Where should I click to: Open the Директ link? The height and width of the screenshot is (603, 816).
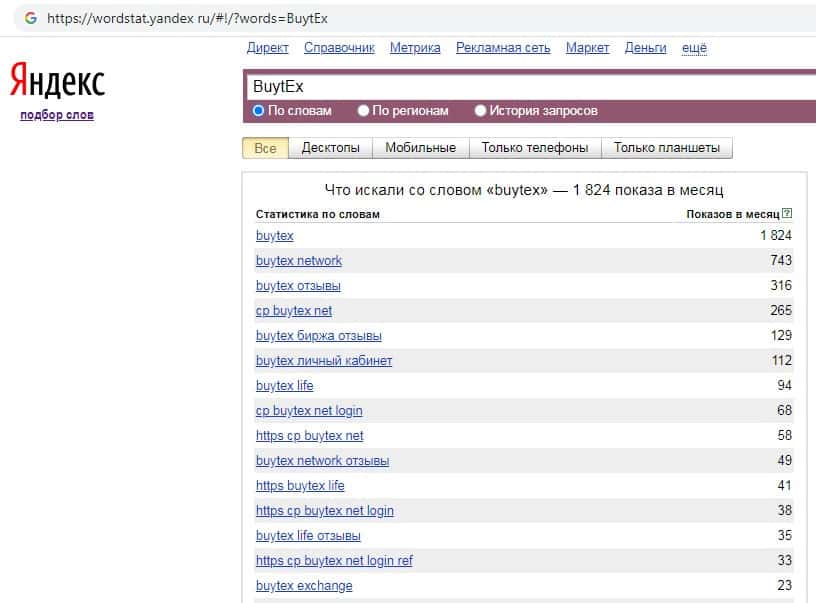pyautogui.click(x=267, y=48)
